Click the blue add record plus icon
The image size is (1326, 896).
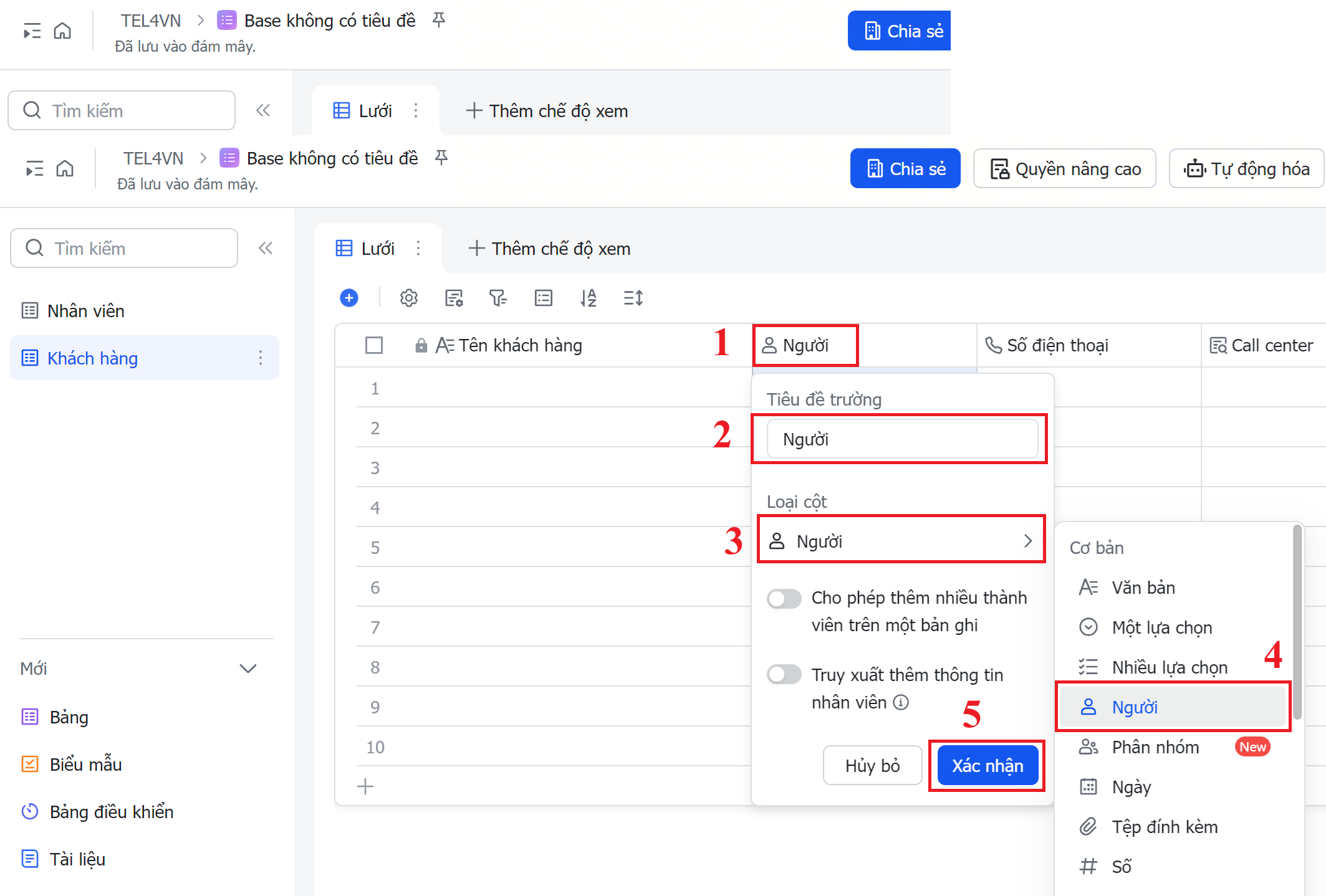pos(349,298)
